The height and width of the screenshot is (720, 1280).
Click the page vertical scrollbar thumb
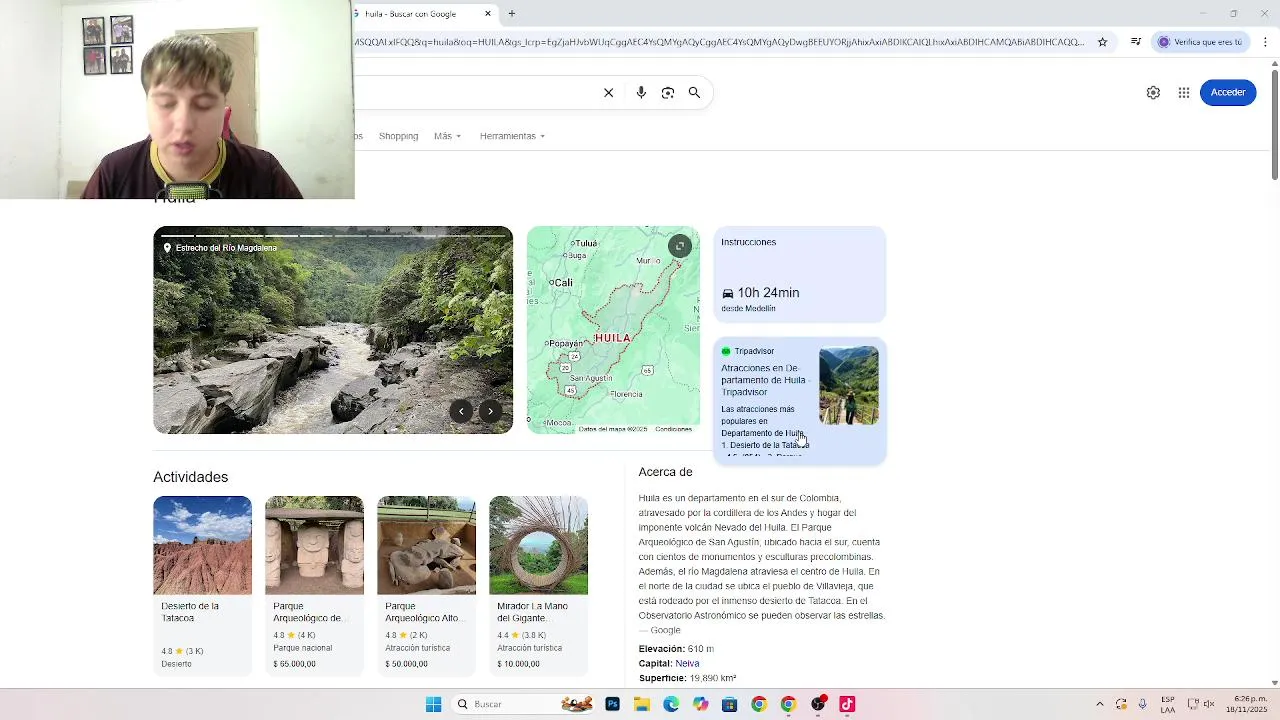pyautogui.click(x=1274, y=125)
